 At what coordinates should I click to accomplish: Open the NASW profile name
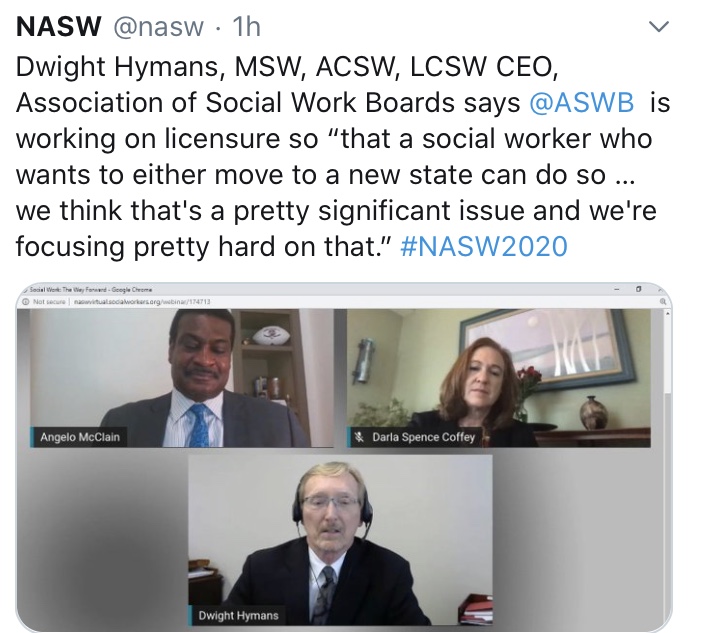point(59,26)
